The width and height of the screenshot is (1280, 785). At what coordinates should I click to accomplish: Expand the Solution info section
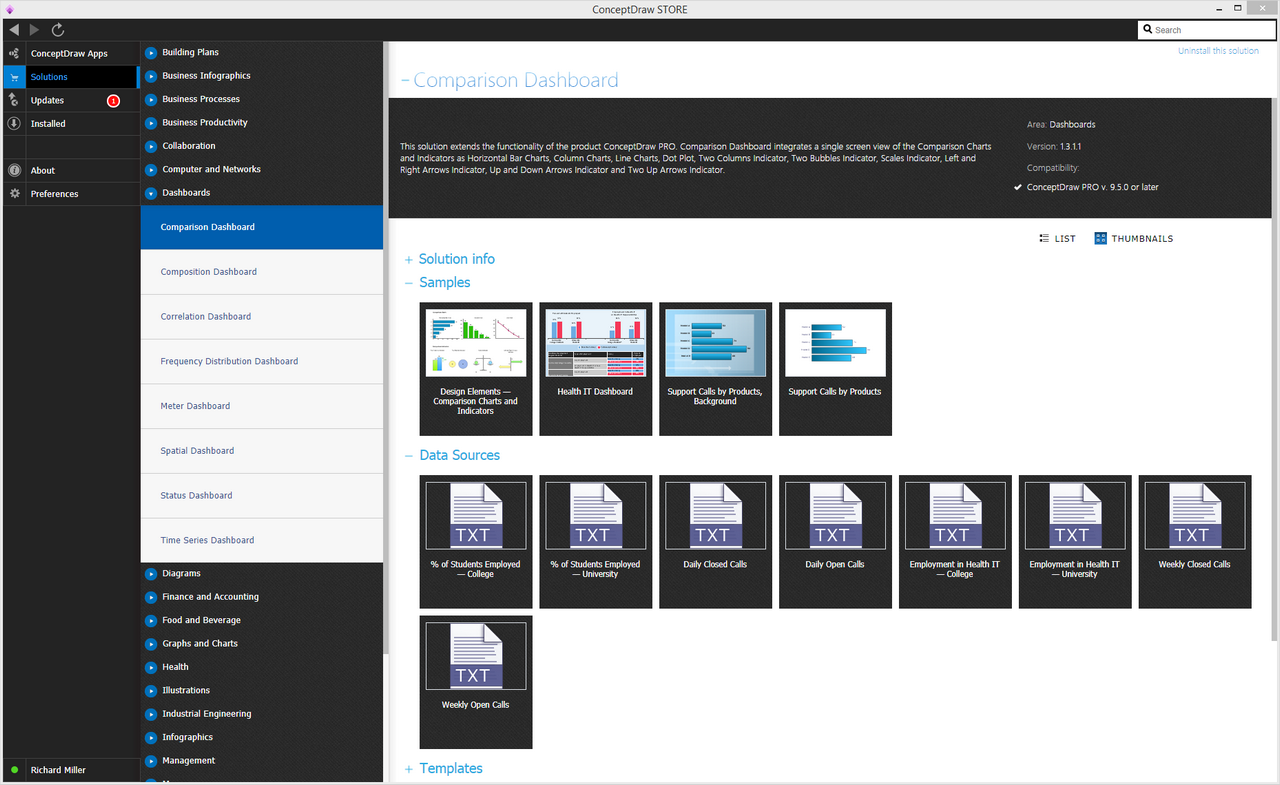[456, 259]
